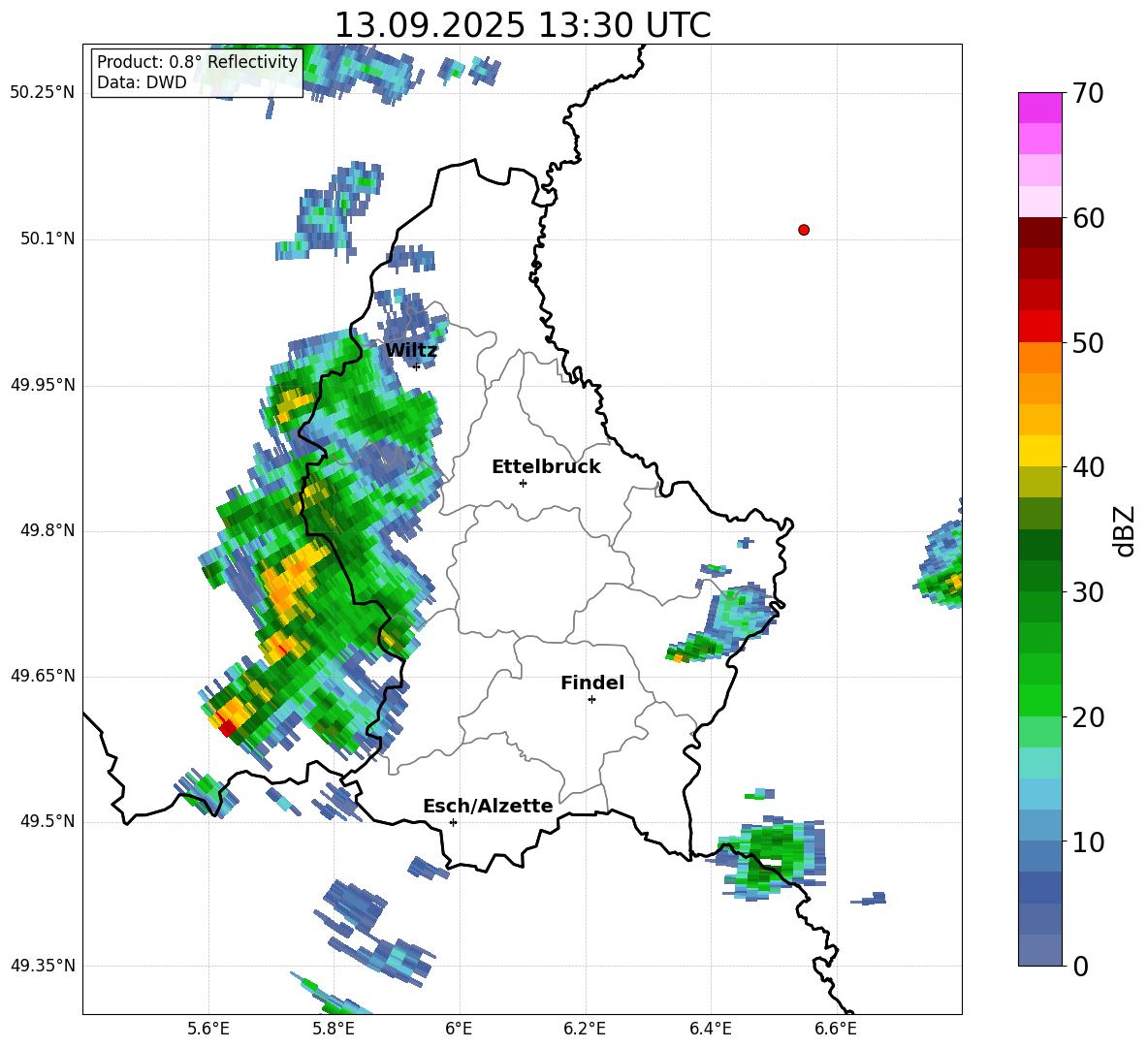Click the orange swatch below 50
1148x1048 pixels.
pos(1039,358)
